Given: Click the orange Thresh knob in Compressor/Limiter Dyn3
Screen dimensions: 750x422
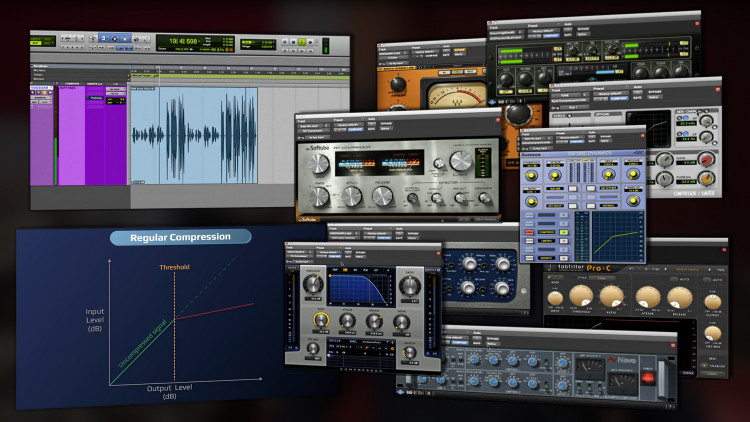Looking at the screenshot, I should (x=706, y=179).
